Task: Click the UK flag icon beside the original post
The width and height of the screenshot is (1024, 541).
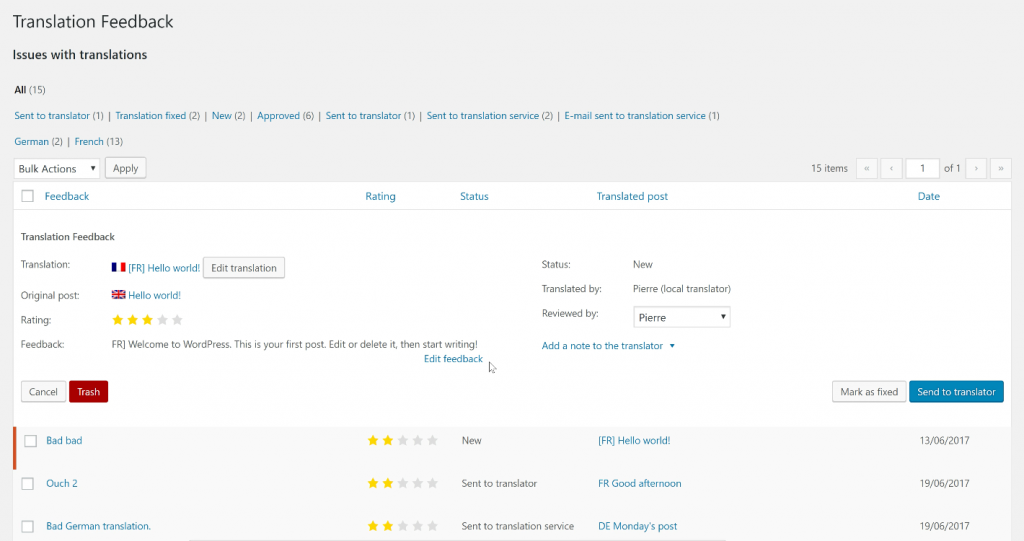Action: (x=118, y=295)
